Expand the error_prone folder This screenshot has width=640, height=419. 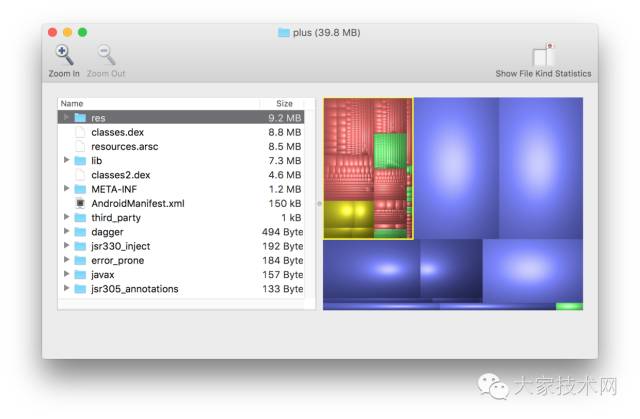tap(66, 259)
